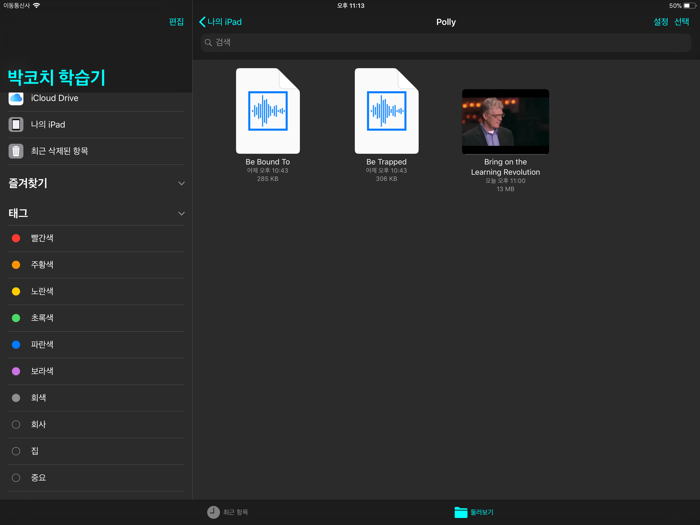Click the iCloud Drive label
This screenshot has height=525, width=700.
[x=54, y=98]
